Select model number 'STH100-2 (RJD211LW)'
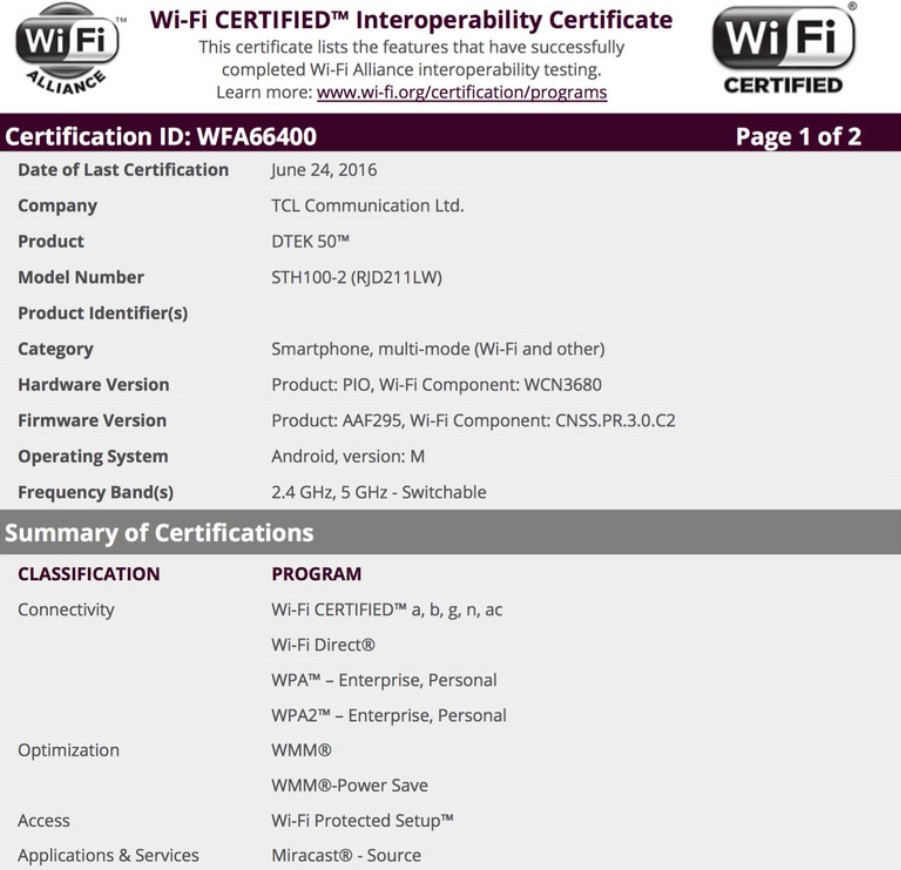This screenshot has width=901, height=870. coord(356,278)
